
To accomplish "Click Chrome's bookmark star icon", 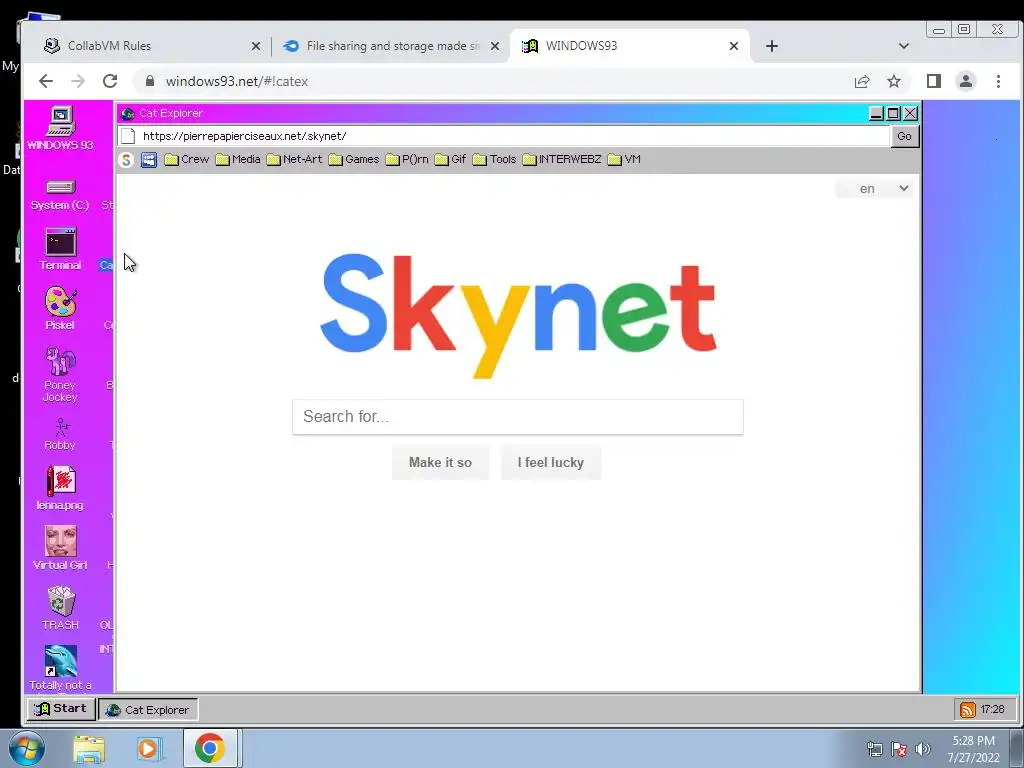I will click(894, 81).
